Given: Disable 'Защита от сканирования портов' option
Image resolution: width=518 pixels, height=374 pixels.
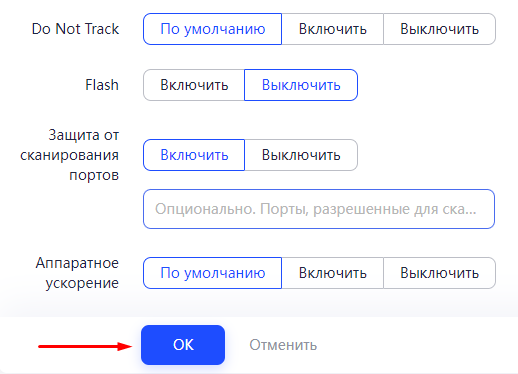Looking at the screenshot, I should tap(301, 155).
